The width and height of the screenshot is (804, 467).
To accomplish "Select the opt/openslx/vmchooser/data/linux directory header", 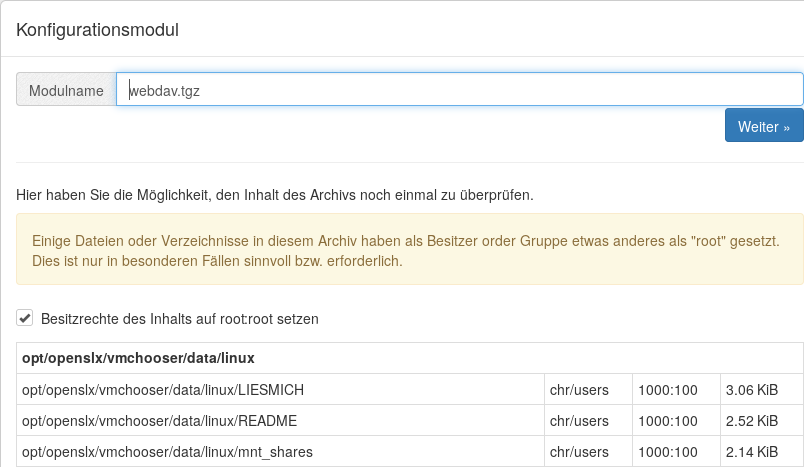I will click(x=139, y=358).
